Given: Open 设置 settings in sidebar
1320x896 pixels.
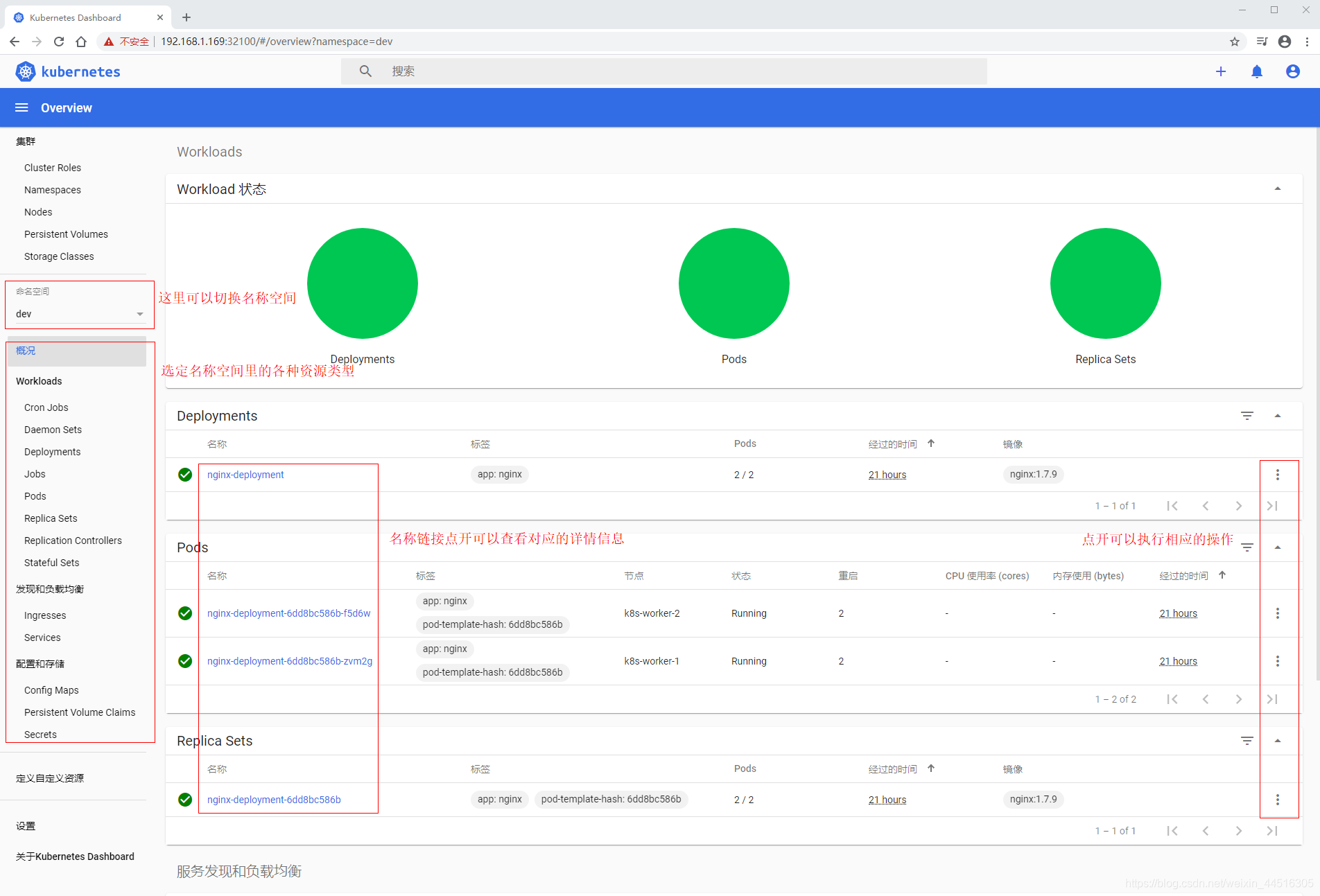Looking at the screenshot, I should (x=26, y=826).
